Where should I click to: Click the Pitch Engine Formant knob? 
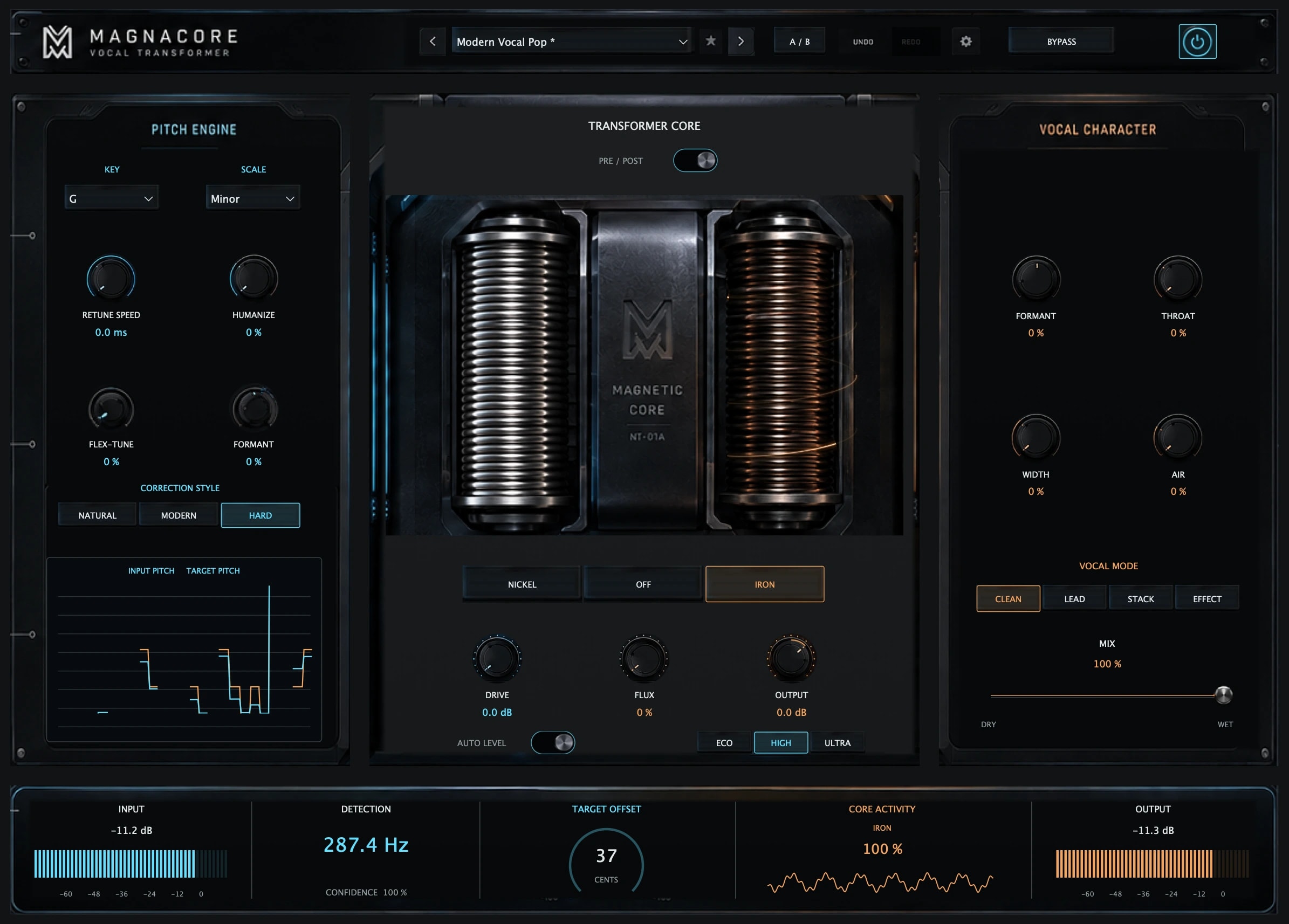click(254, 409)
